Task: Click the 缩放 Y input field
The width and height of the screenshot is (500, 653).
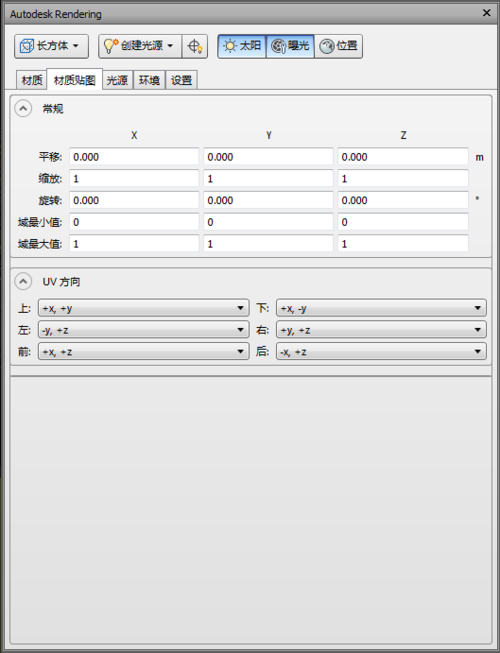Action: (269, 179)
